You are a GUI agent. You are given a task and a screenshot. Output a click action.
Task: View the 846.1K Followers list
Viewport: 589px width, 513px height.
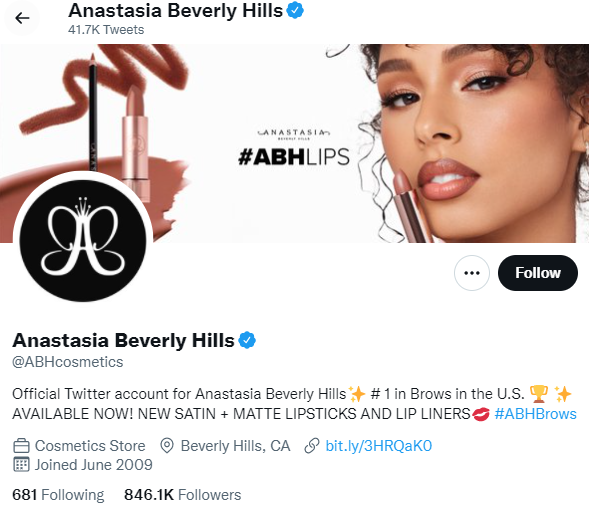click(x=183, y=495)
